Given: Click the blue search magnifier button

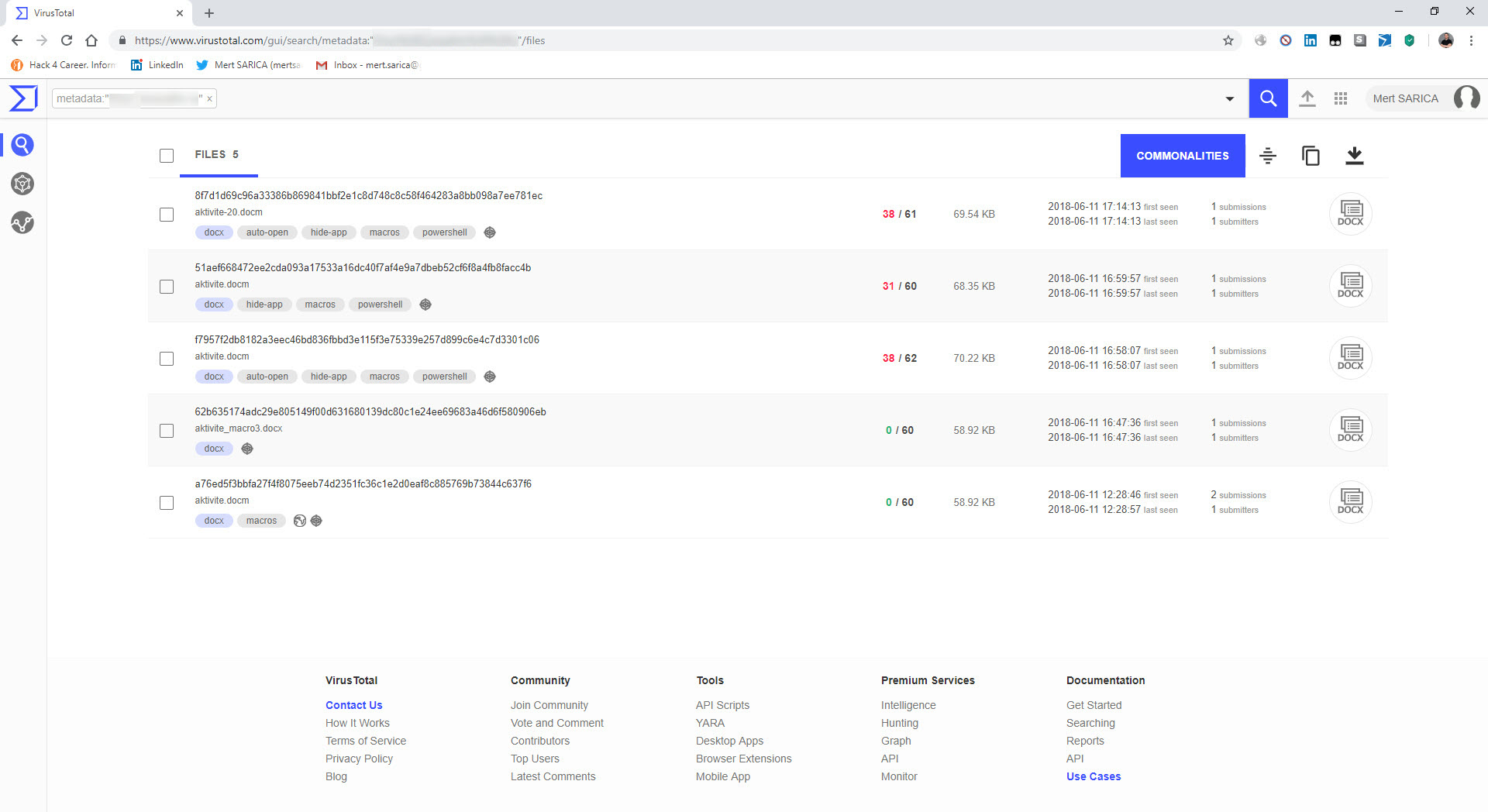Looking at the screenshot, I should point(1268,98).
